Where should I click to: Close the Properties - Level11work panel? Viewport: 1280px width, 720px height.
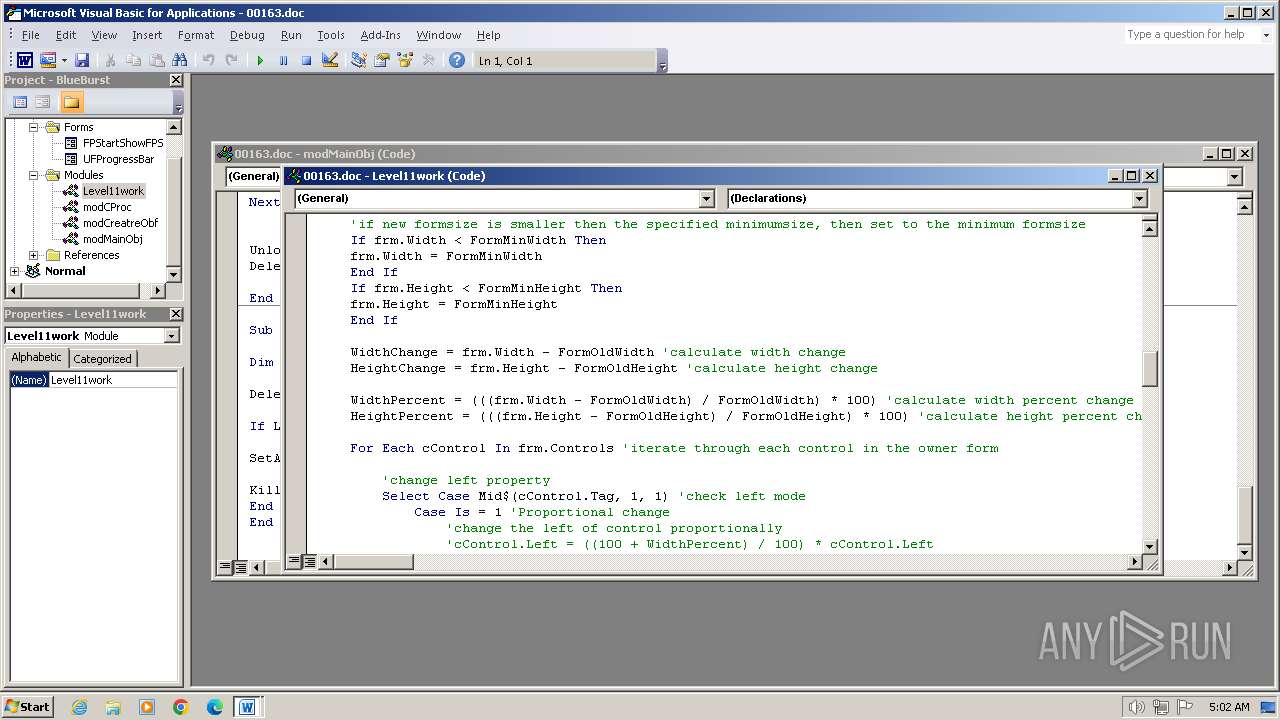[176, 314]
